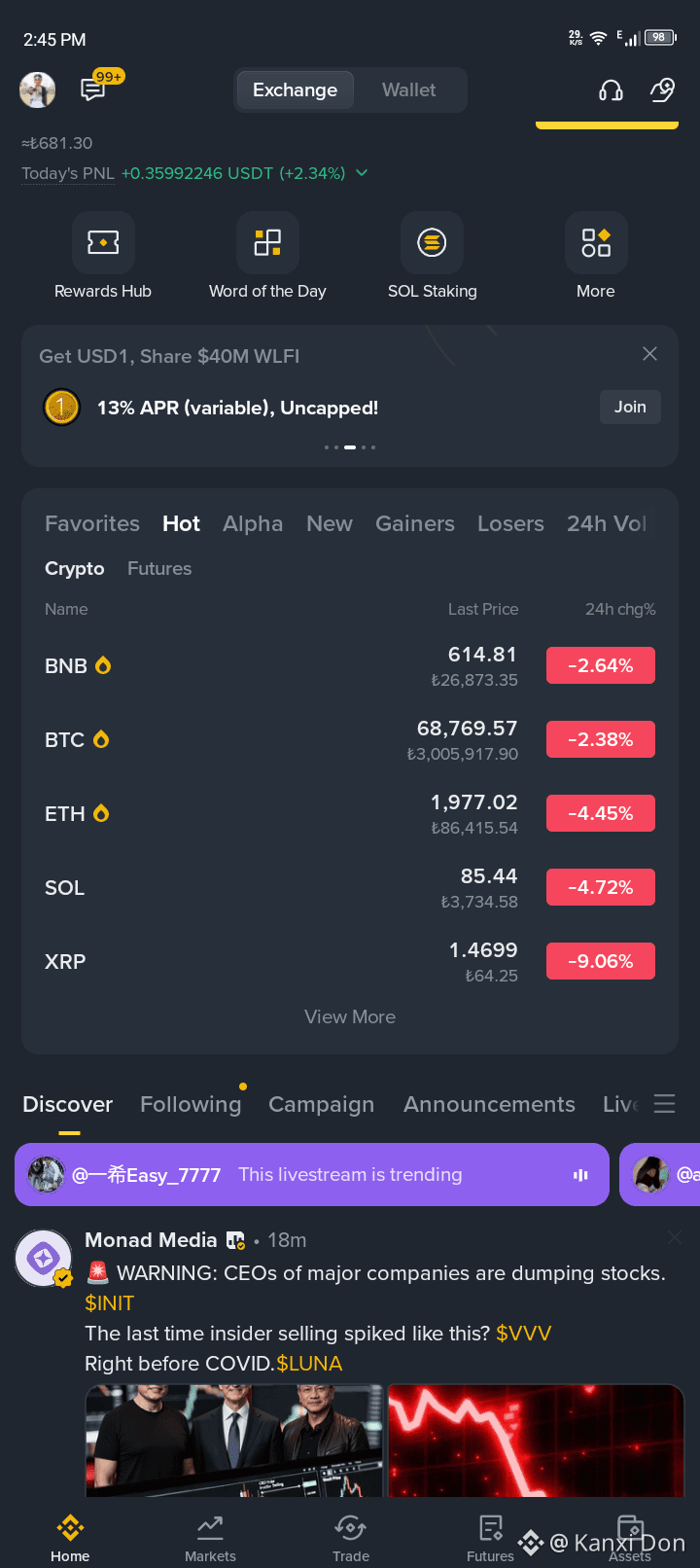
Task: Open the More shortcuts grid icon
Action: tap(596, 242)
